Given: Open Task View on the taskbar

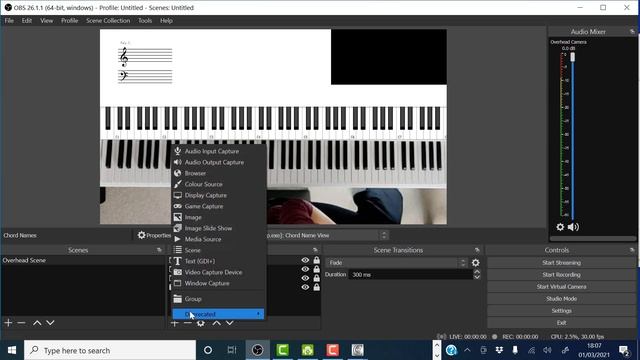Looking at the screenshot, I should (232, 350).
